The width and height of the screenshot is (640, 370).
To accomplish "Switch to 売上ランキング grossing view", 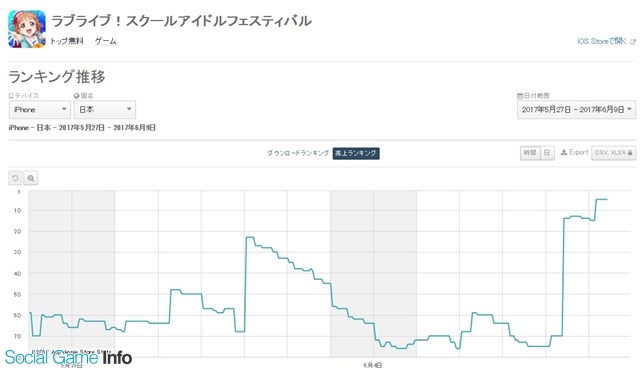I will click(x=356, y=153).
